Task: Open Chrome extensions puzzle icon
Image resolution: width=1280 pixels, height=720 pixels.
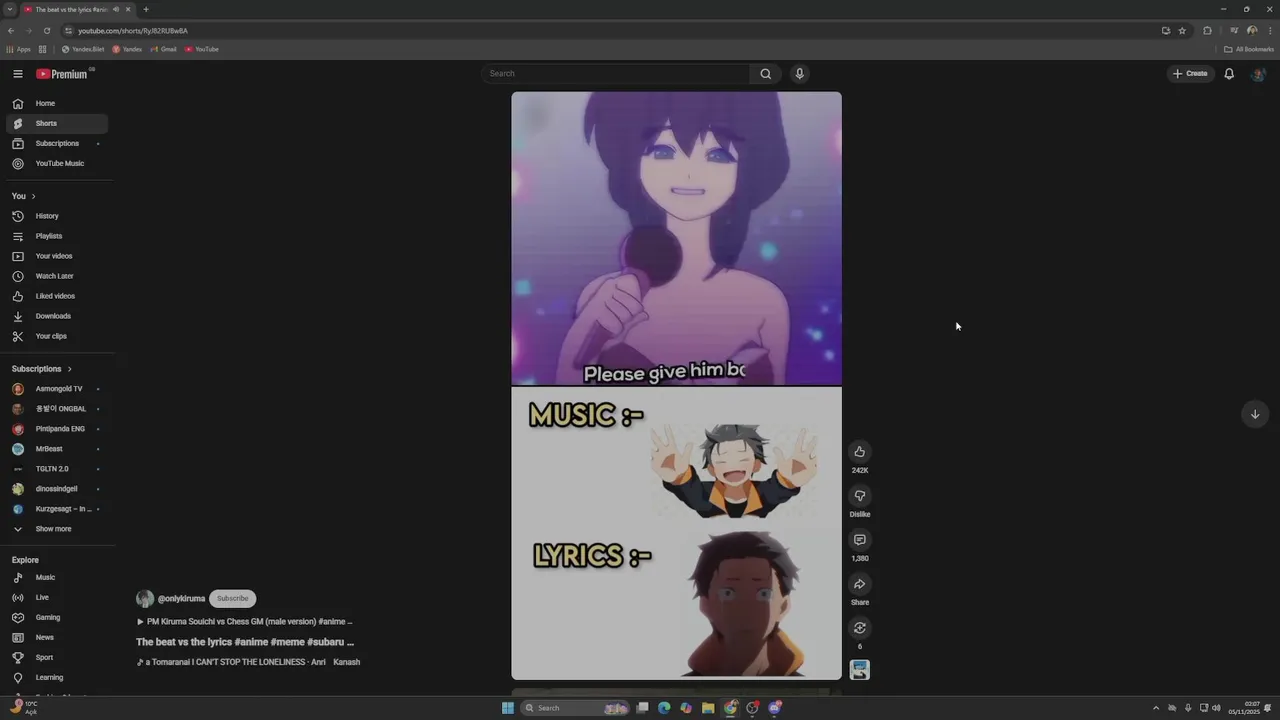Action: [1207, 31]
